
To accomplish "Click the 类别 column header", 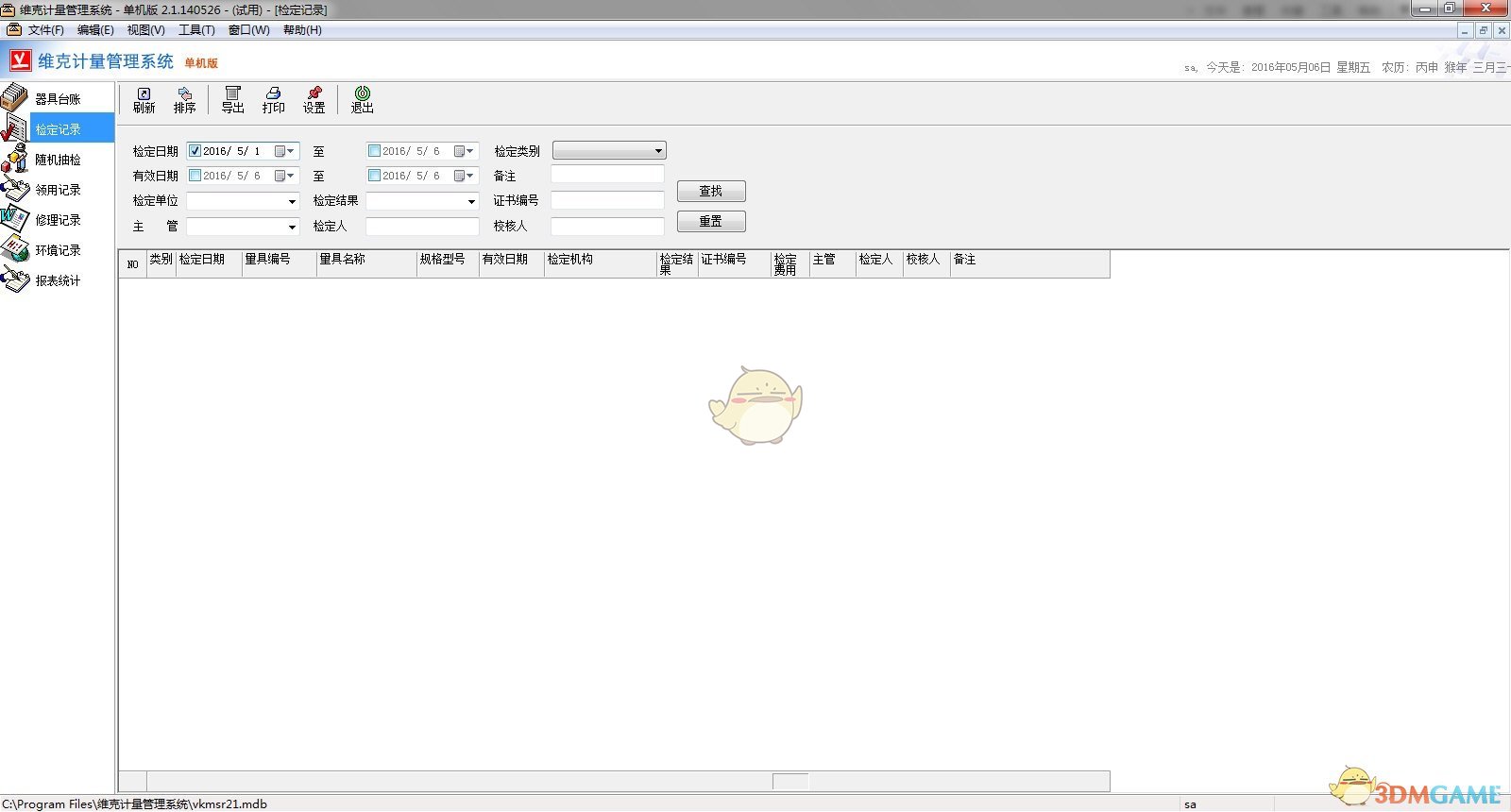I will (x=161, y=264).
